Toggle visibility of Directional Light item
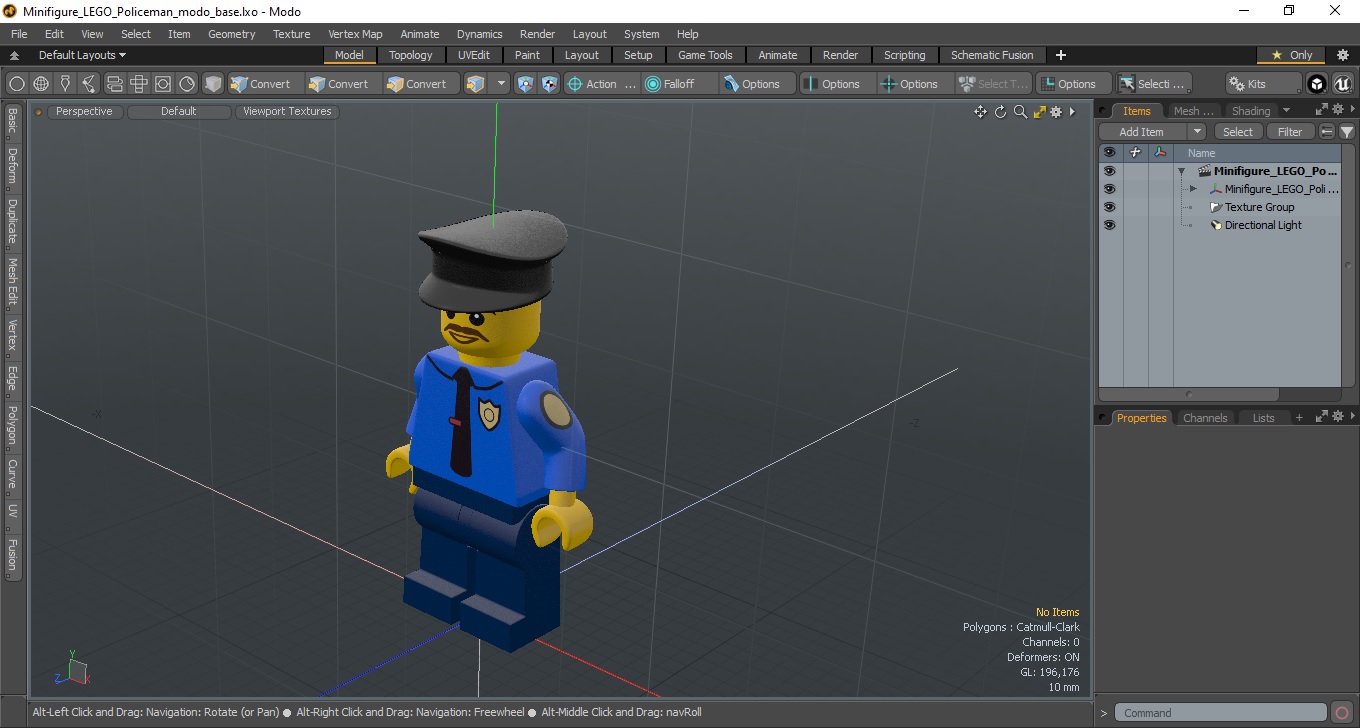Viewport: 1360px width, 728px height. (x=1109, y=225)
